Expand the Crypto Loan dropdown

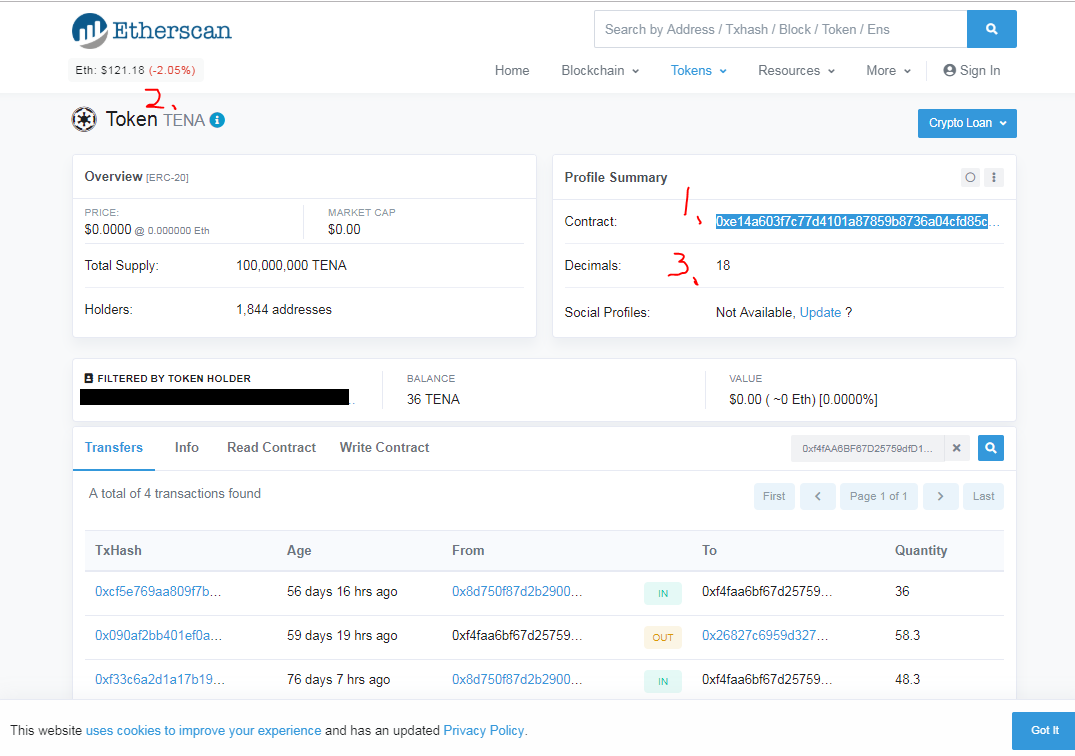coord(967,123)
